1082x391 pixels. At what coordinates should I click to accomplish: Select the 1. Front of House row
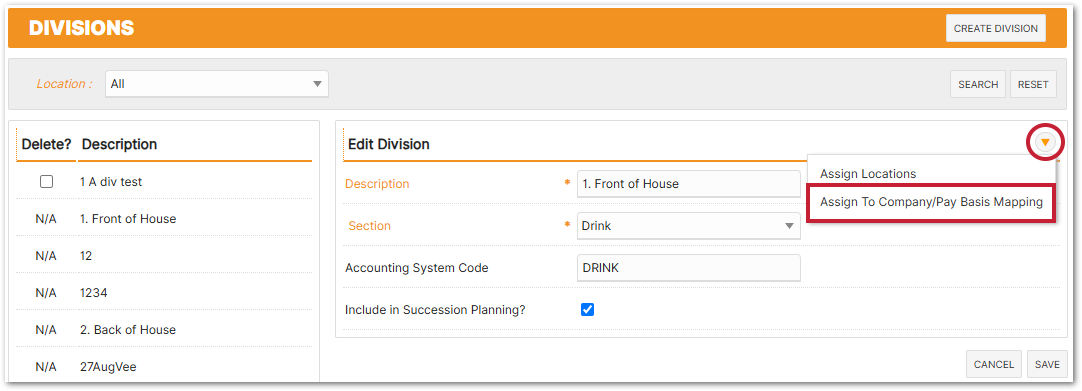[x=164, y=219]
